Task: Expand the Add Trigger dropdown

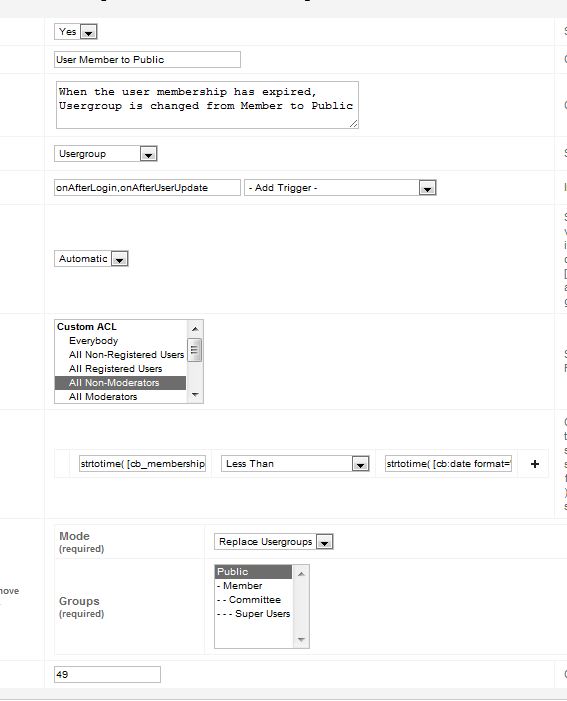Action: pyautogui.click(x=340, y=188)
